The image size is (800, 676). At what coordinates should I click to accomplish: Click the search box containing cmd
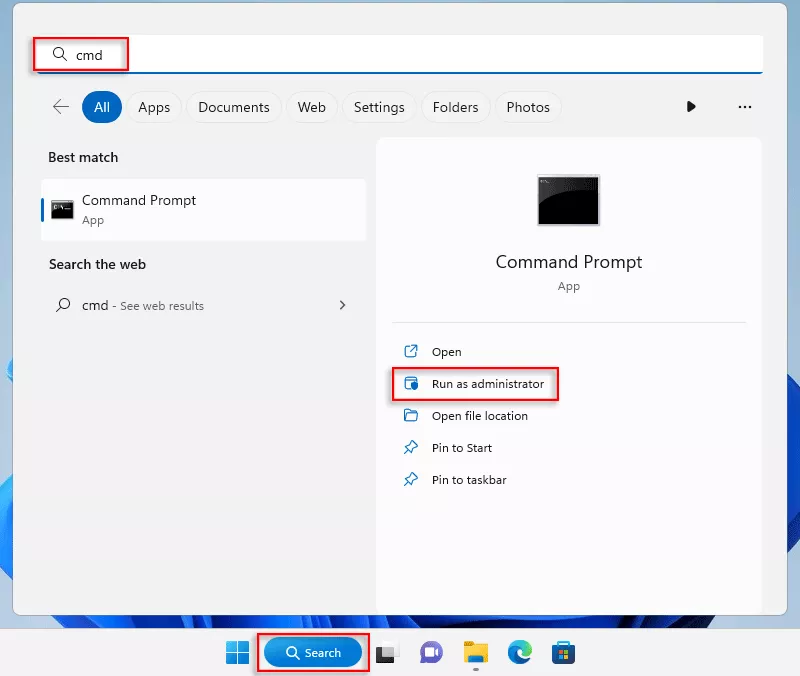[x=400, y=55]
